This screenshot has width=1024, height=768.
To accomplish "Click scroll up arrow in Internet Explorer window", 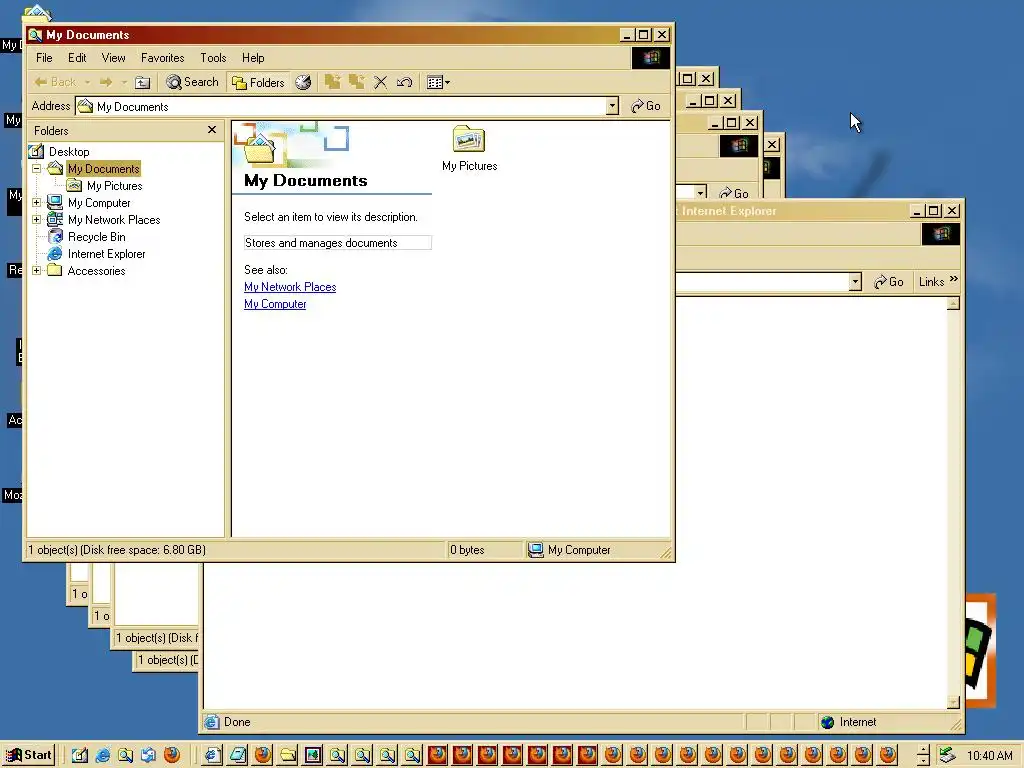I will tap(953, 303).
